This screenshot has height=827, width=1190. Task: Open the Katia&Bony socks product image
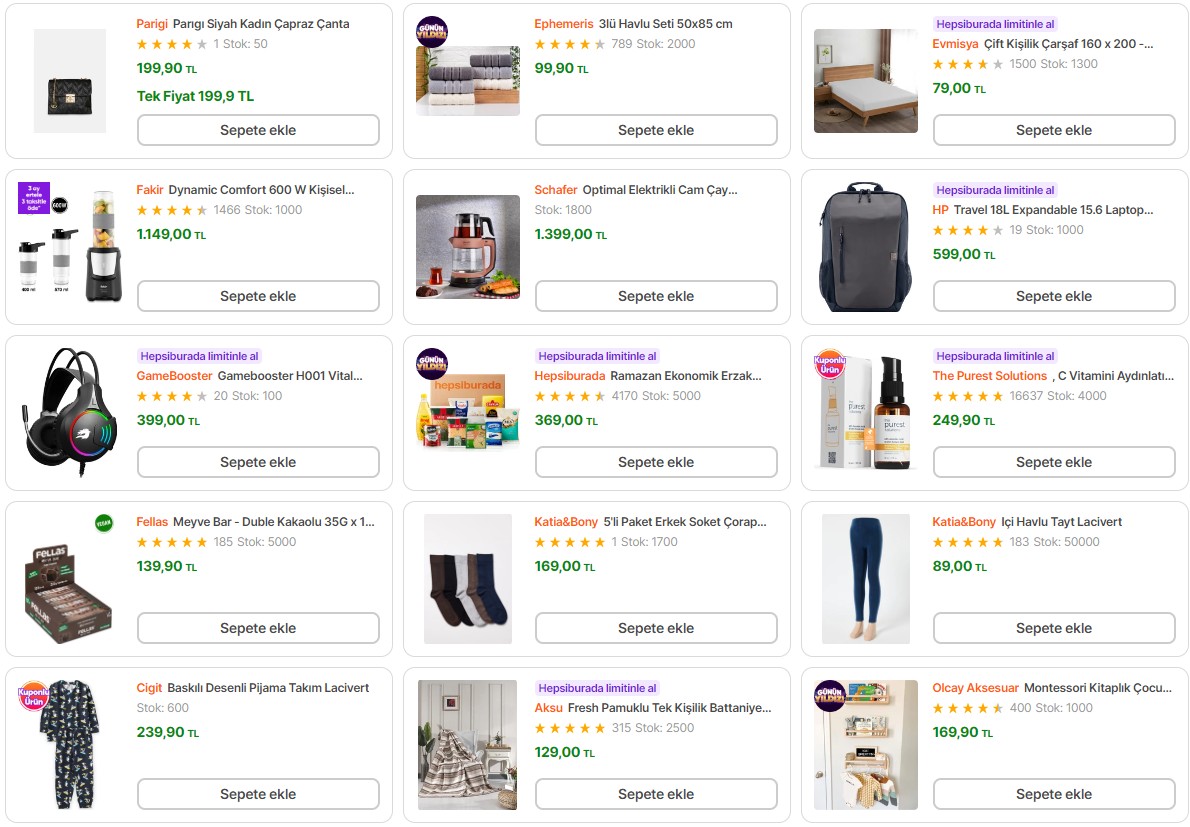tap(468, 578)
